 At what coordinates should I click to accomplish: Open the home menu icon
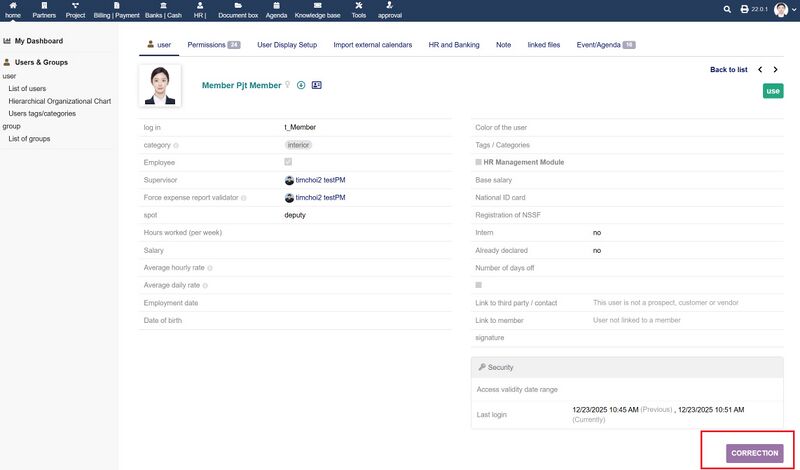tap(13, 6)
